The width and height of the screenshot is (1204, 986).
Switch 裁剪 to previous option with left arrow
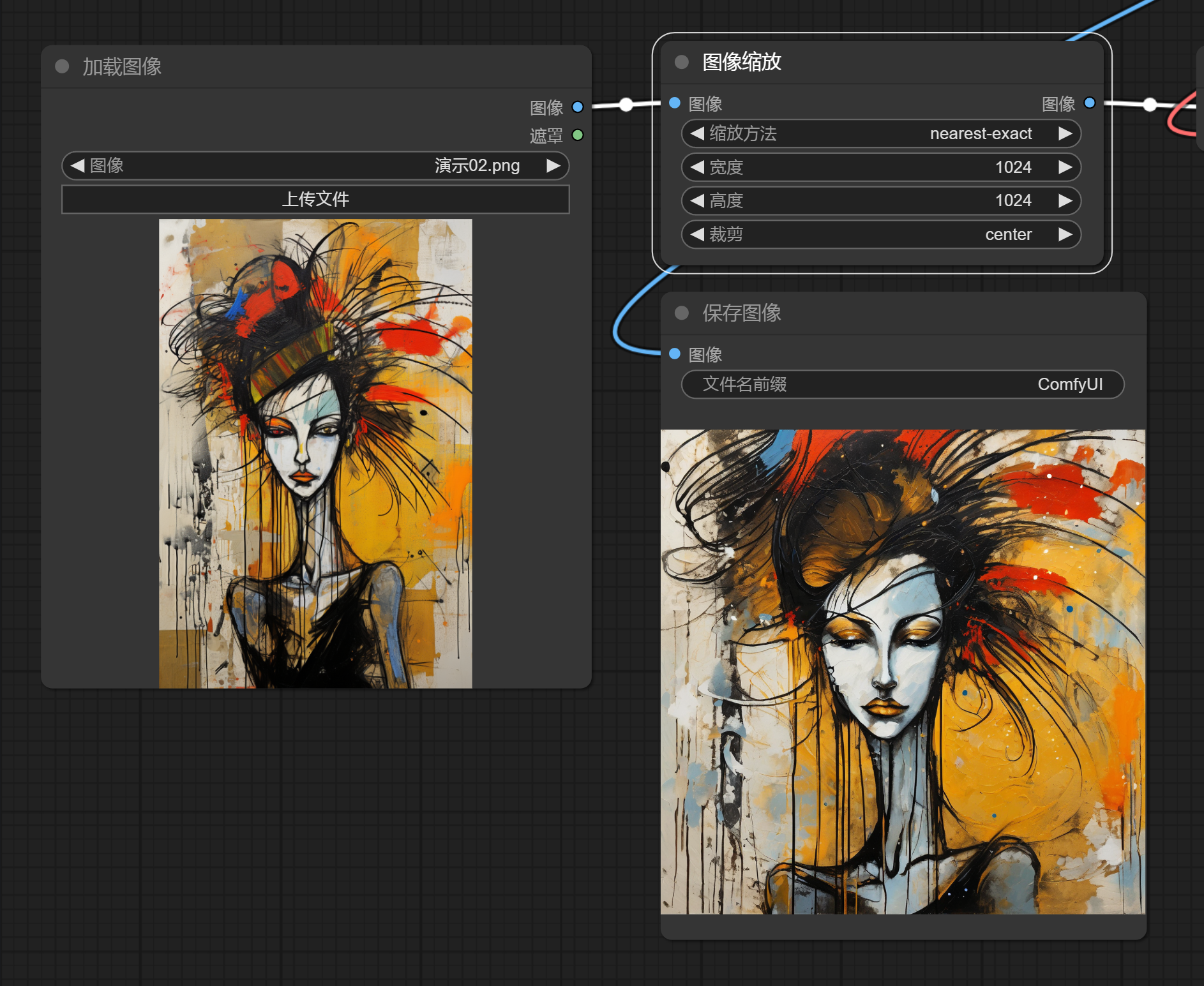(698, 234)
